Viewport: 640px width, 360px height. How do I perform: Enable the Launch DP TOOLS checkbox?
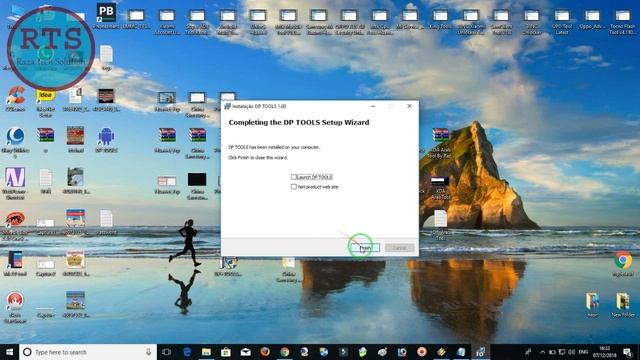(293, 177)
